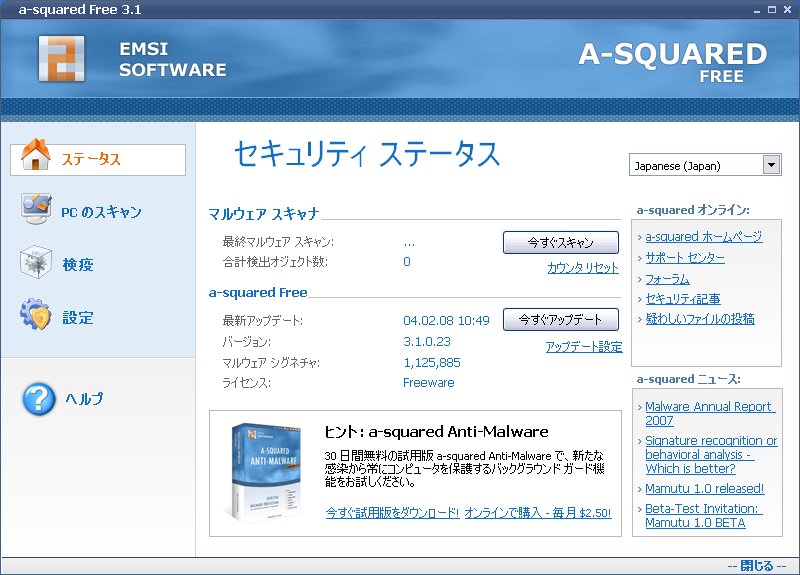800x575 pixels.
Task: Open the サポート センター link
Action: 685,258
